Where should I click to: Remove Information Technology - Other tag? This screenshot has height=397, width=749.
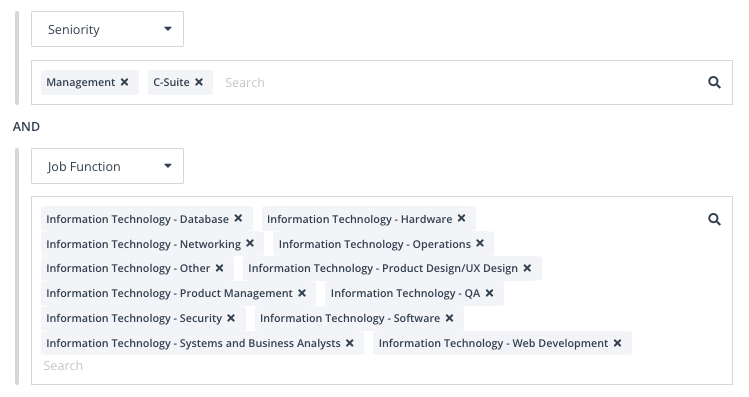click(x=219, y=268)
